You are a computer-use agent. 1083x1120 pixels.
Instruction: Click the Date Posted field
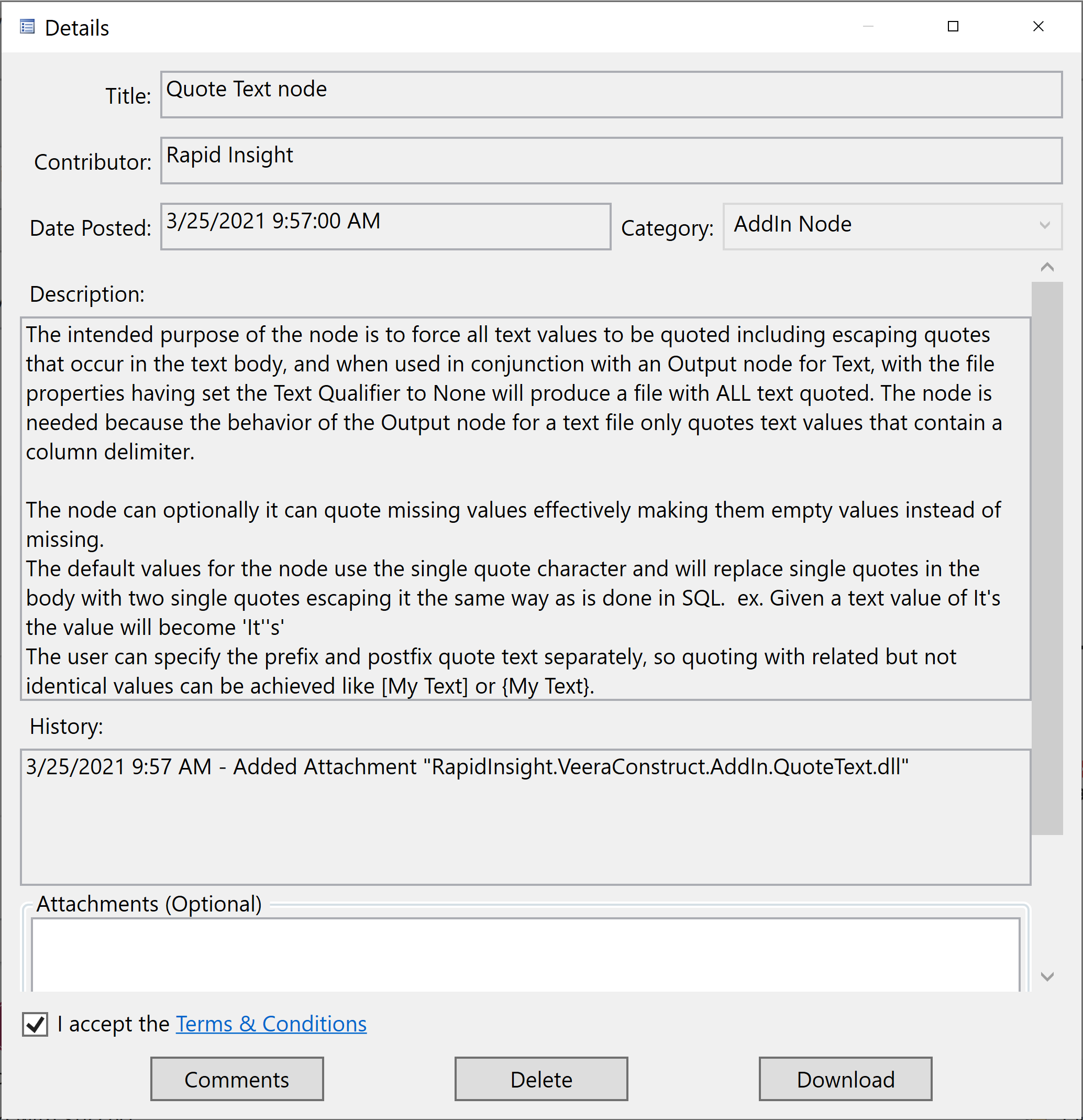385,226
